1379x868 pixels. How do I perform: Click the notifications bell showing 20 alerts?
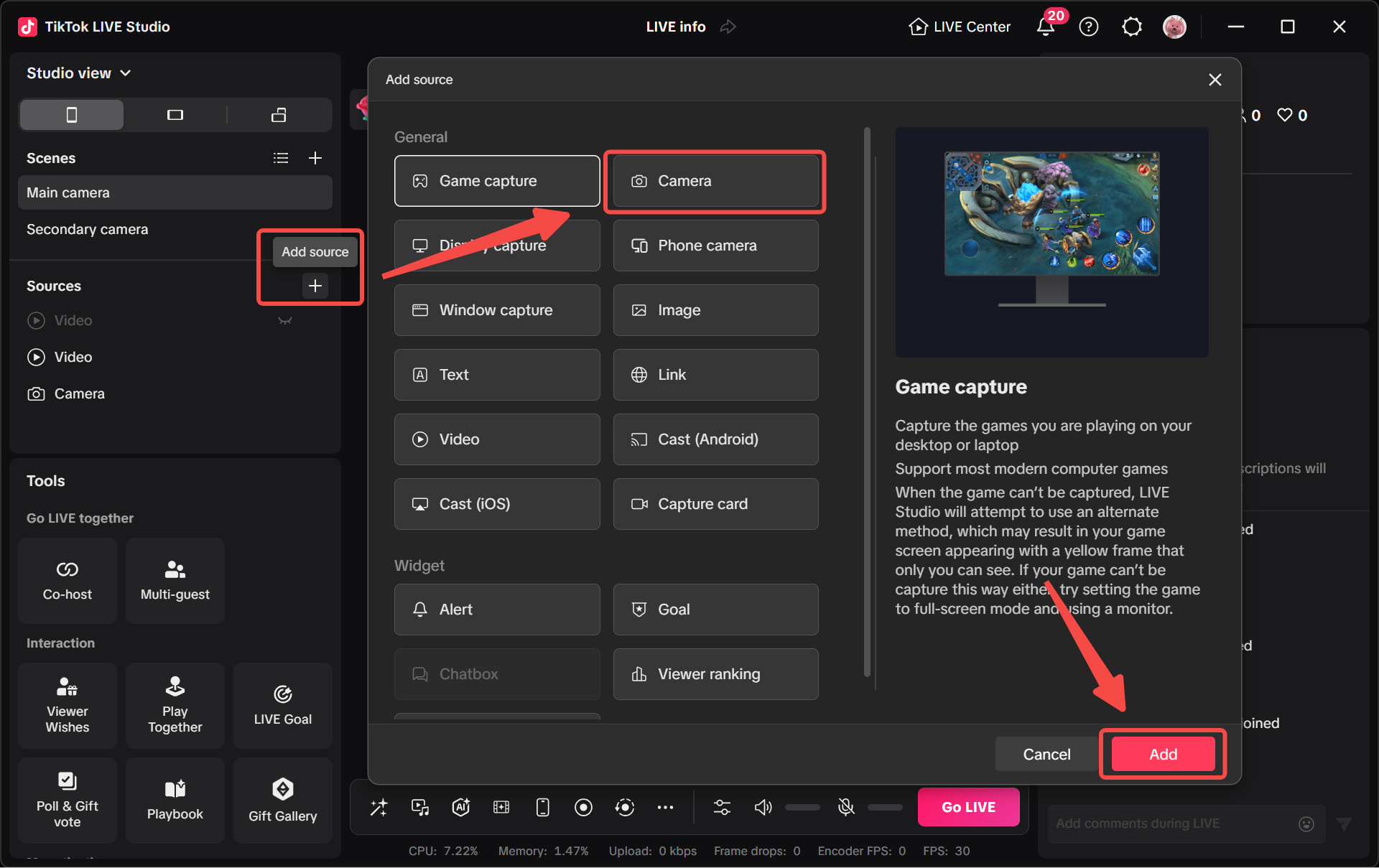point(1046,27)
